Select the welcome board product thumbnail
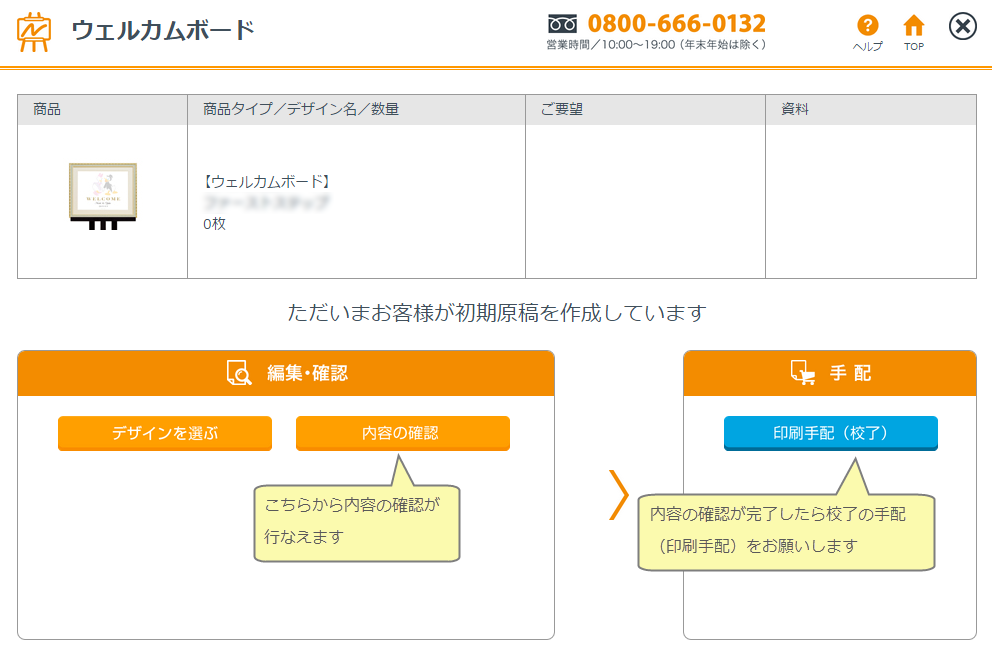The image size is (992, 660). click(x=102, y=196)
